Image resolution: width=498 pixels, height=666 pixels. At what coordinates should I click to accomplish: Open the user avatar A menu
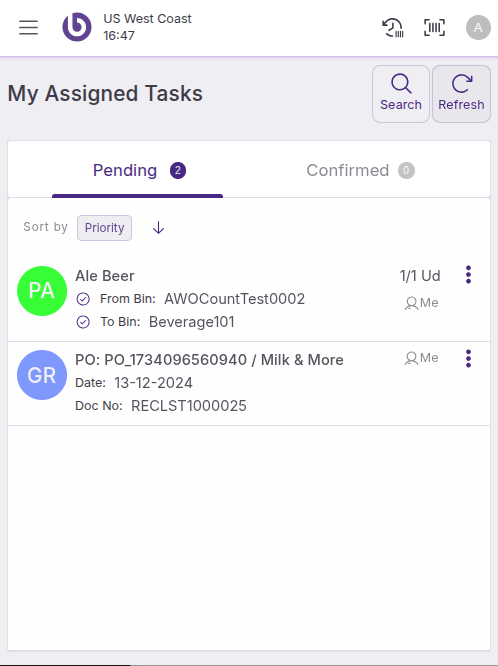(478, 28)
